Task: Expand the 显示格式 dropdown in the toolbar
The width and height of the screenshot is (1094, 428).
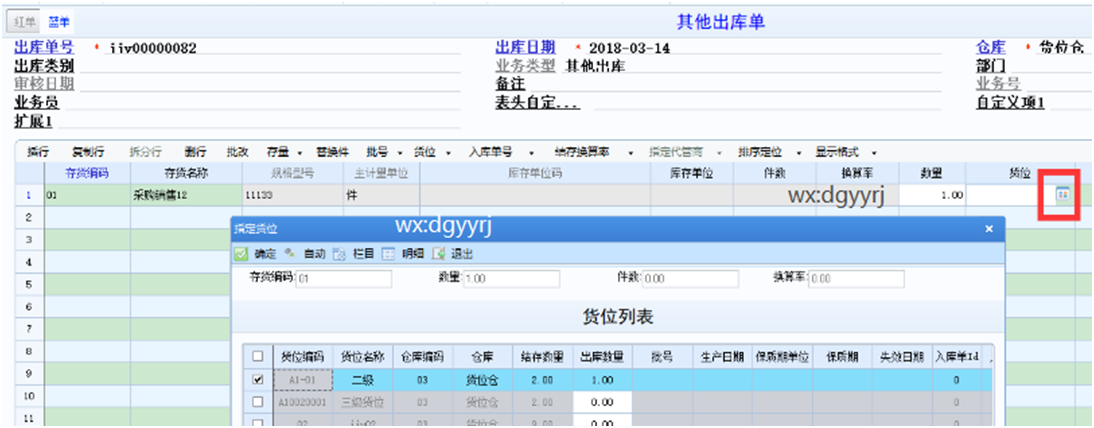Action: (874, 152)
